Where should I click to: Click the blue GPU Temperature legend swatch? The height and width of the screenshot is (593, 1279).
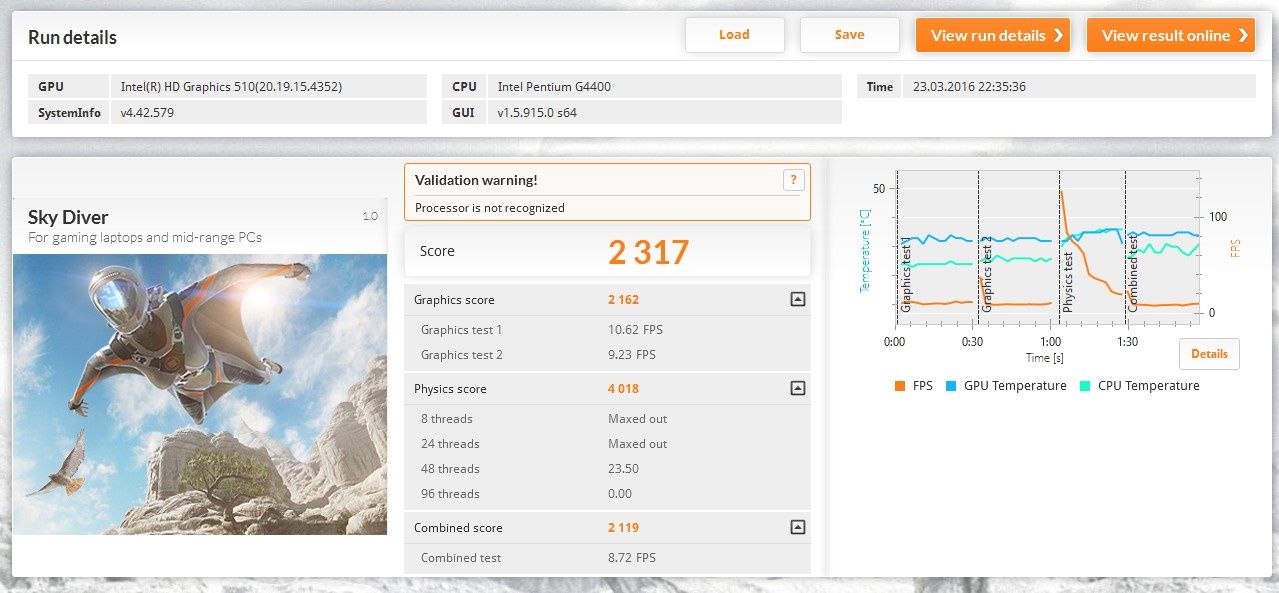[951, 386]
